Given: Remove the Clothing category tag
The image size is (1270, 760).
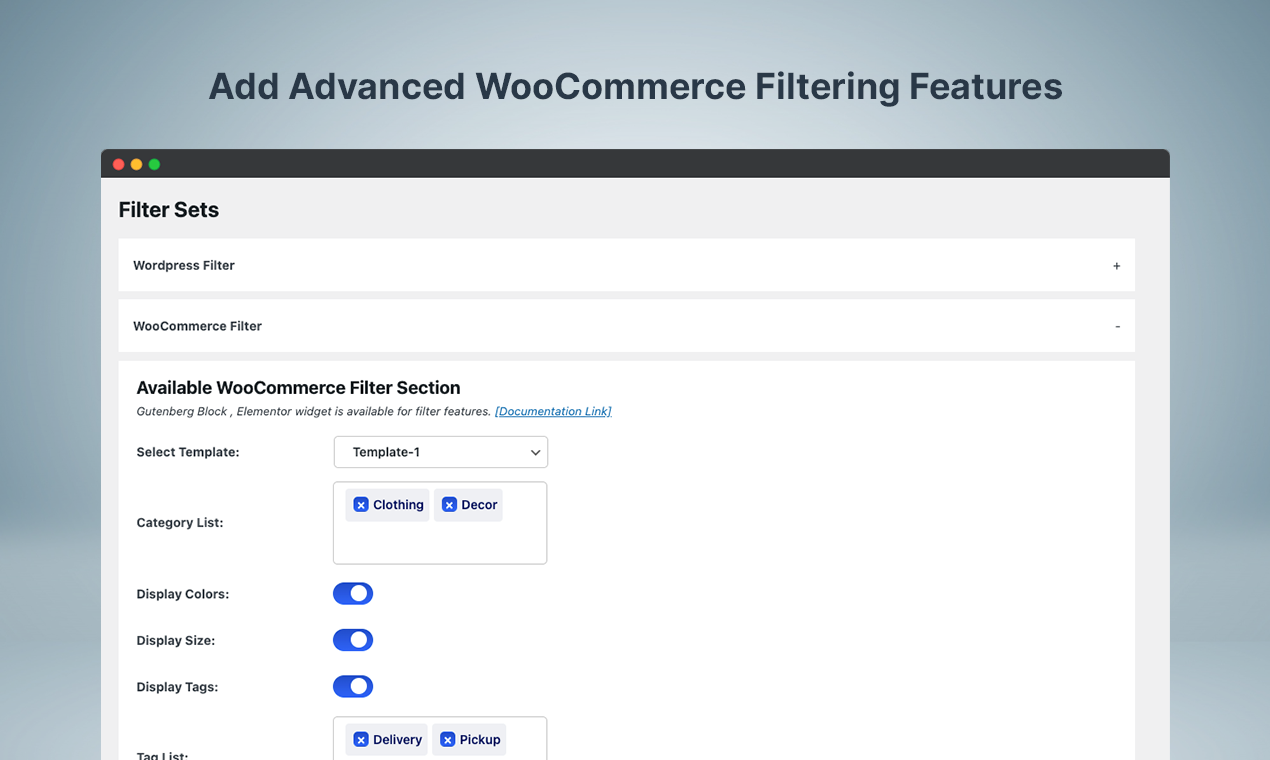Looking at the screenshot, I should (x=361, y=505).
